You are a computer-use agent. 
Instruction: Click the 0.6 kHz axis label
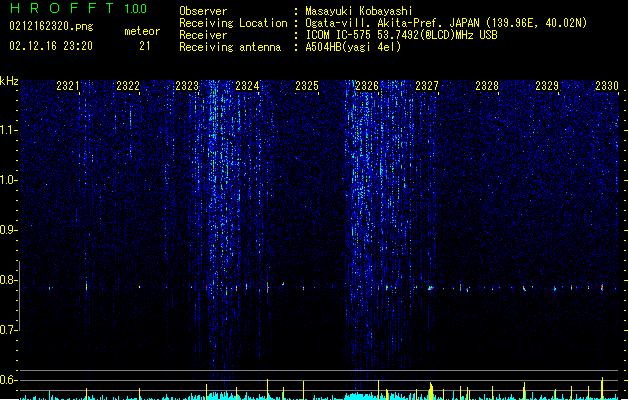(8, 380)
